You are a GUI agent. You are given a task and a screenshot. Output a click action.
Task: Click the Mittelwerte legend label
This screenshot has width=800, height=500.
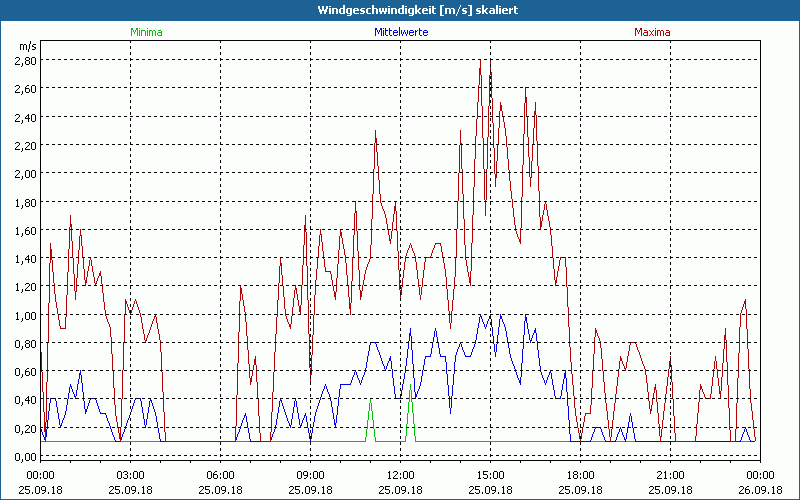click(400, 32)
